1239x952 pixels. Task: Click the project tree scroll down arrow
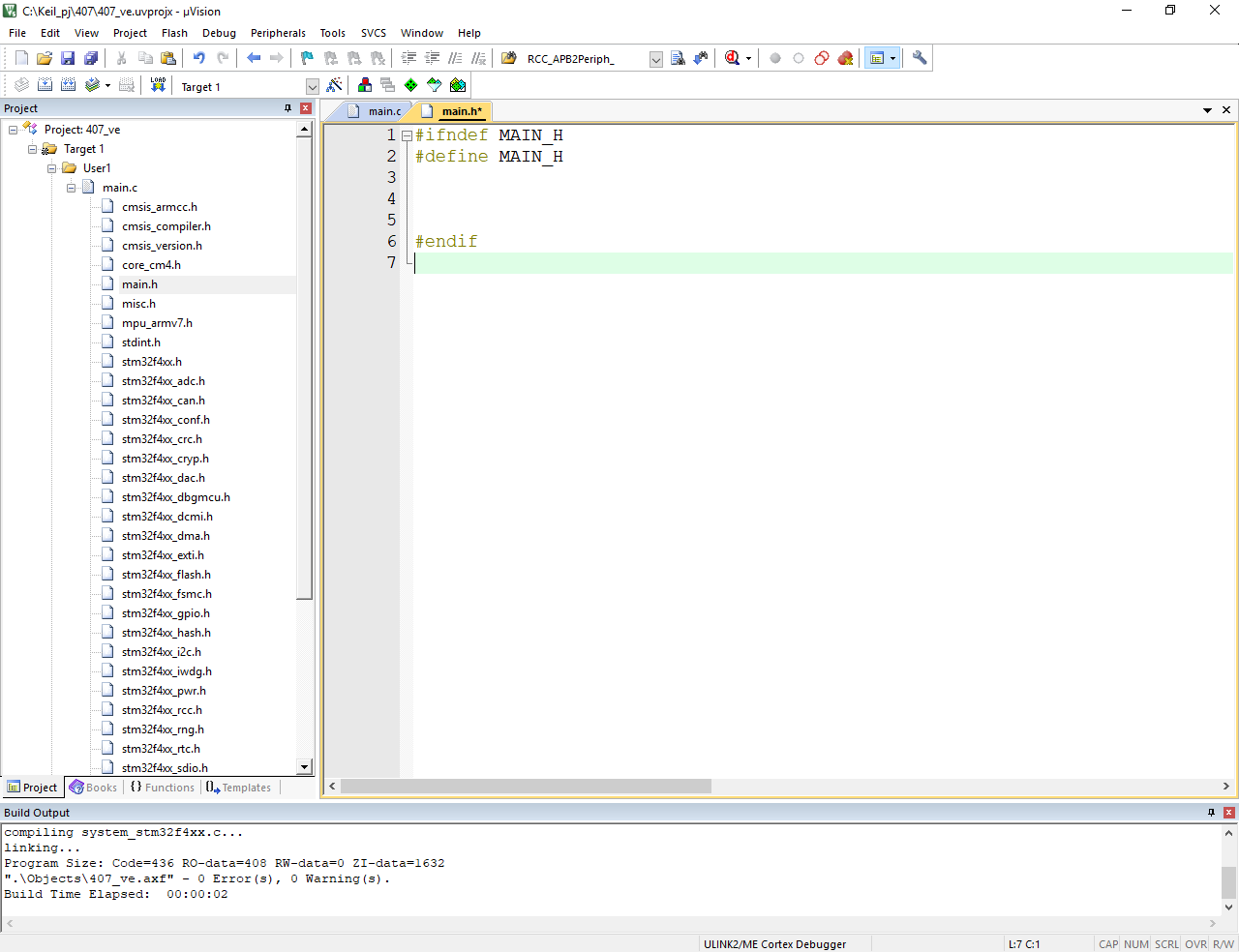tap(304, 767)
